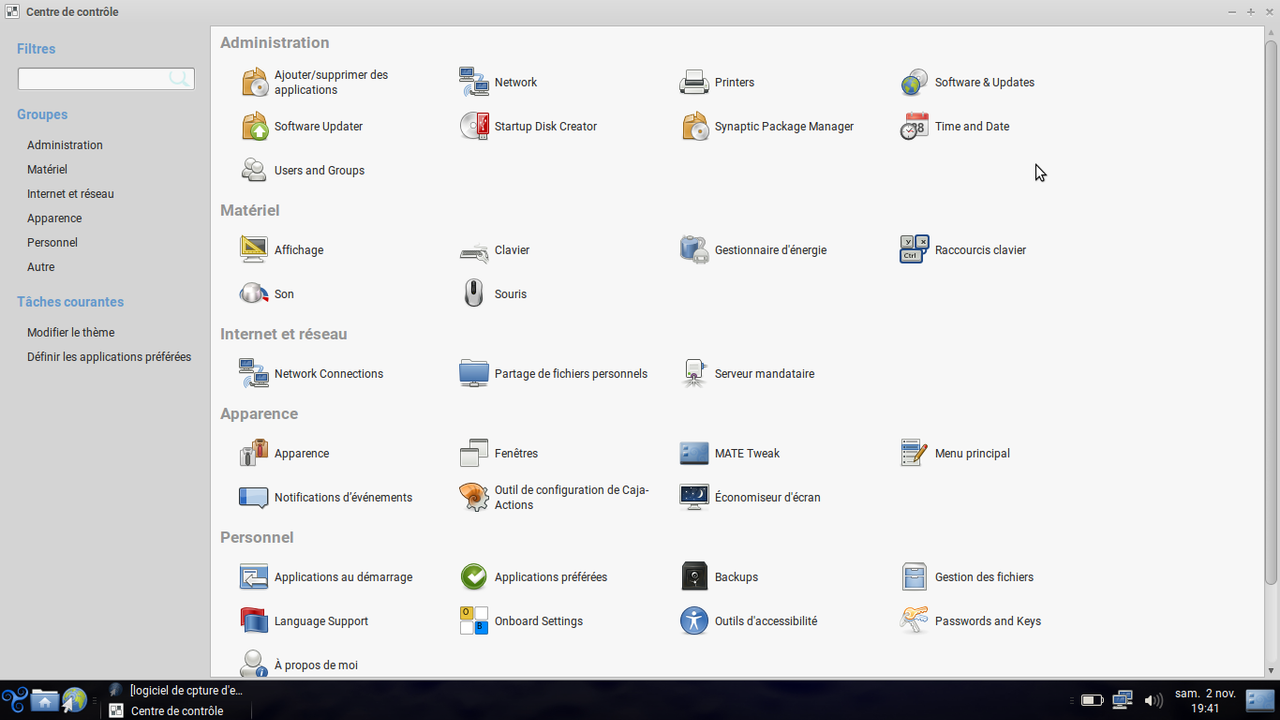Open Passwords and Keys

(971, 621)
